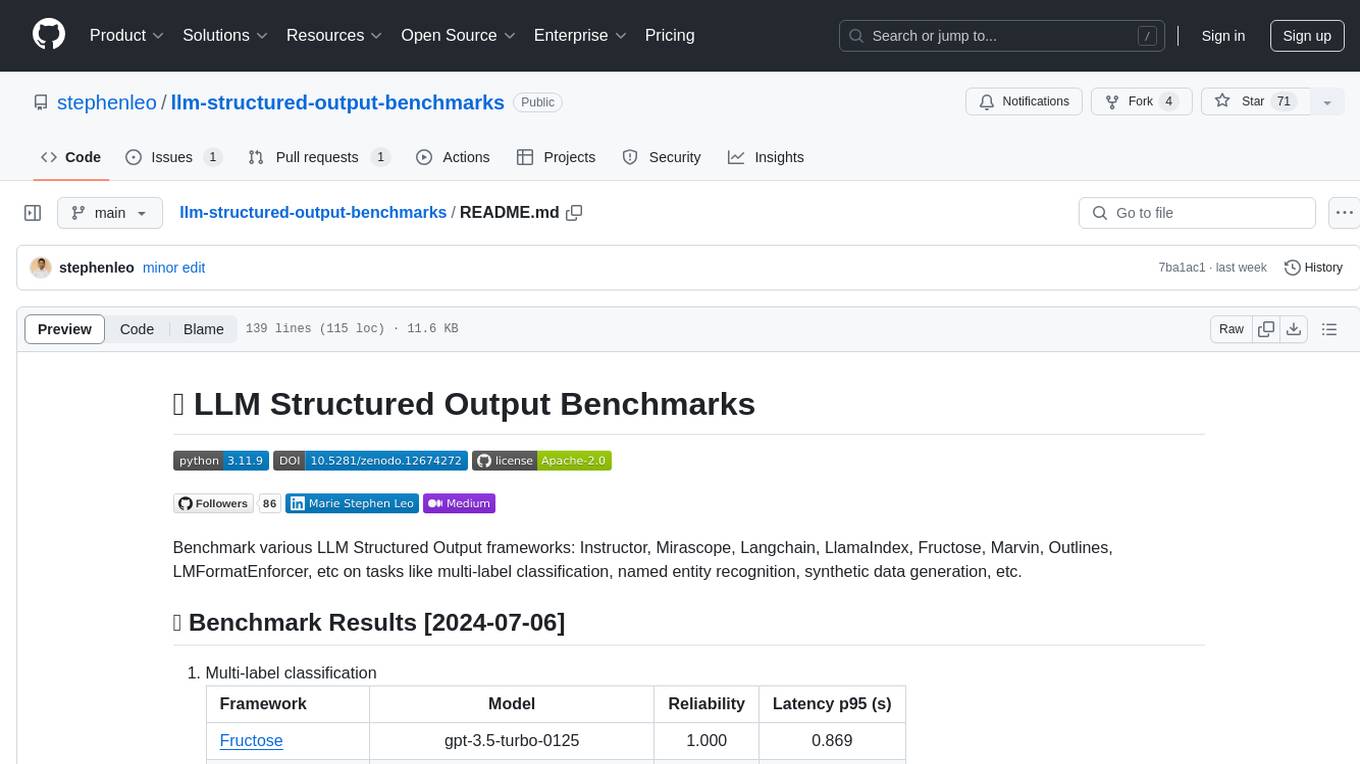Click the Reliability column header
The image size is (1360, 764).
pos(706,704)
